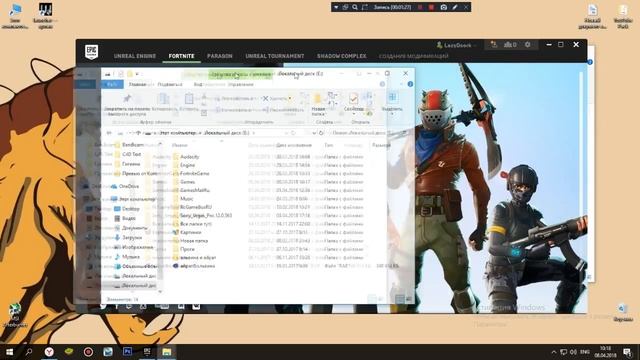Viewport: 640px width, 360px height.
Task: Select the Fortnite tab in Epic launcher
Action: 182,56
